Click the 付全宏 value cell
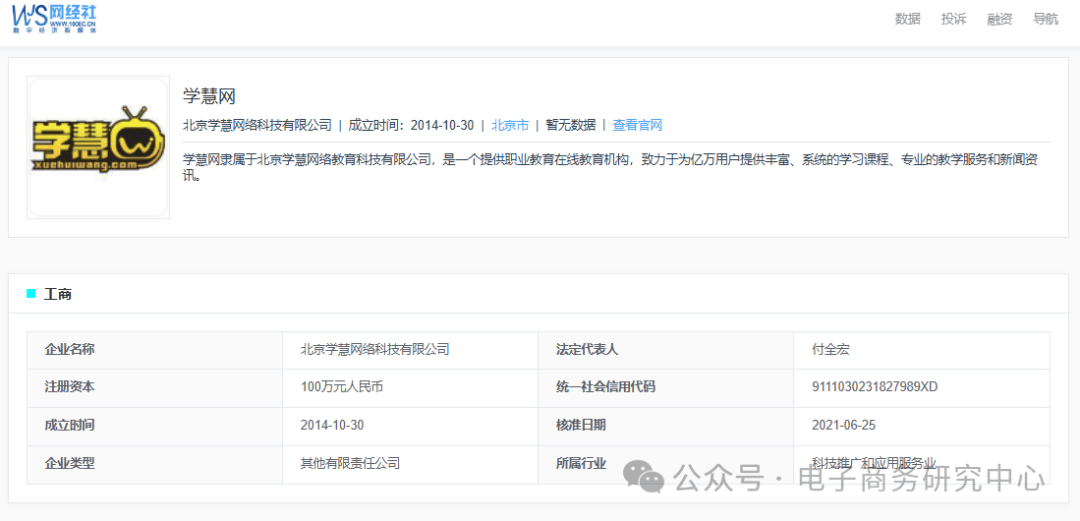The width and height of the screenshot is (1080, 521). pos(922,350)
